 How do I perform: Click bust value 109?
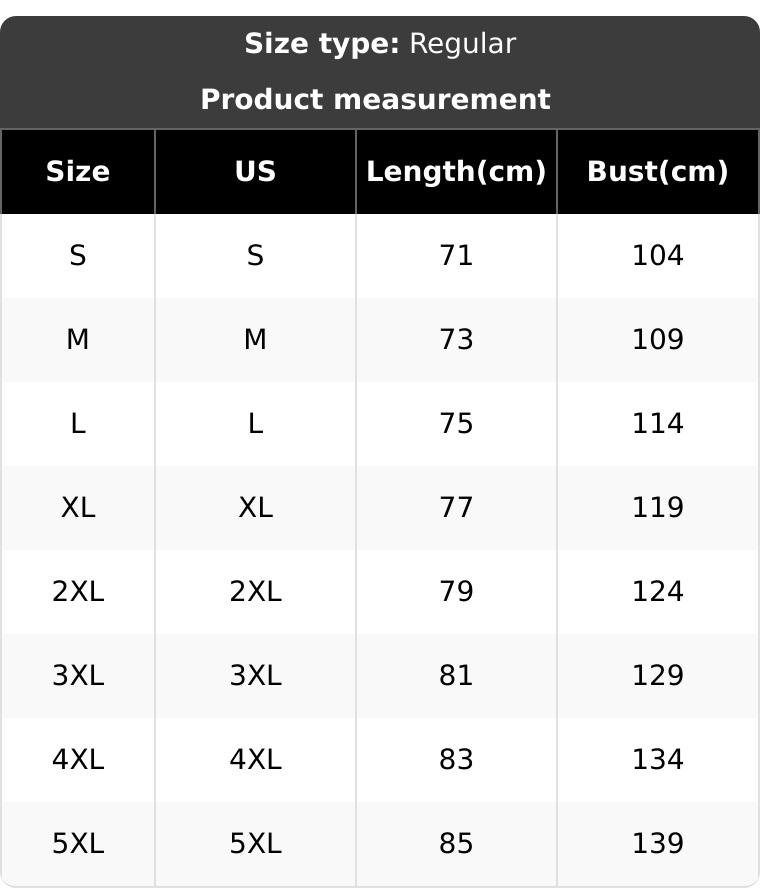(657, 340)
